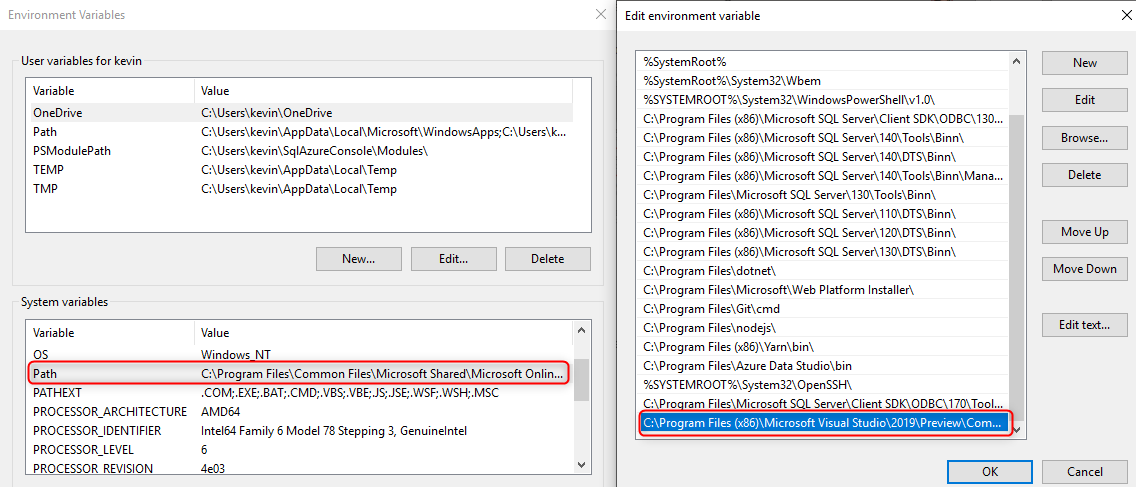This screenshot has height=487, width=1136.
Task: Click the Cancel button
Action: coord(1085,472)
